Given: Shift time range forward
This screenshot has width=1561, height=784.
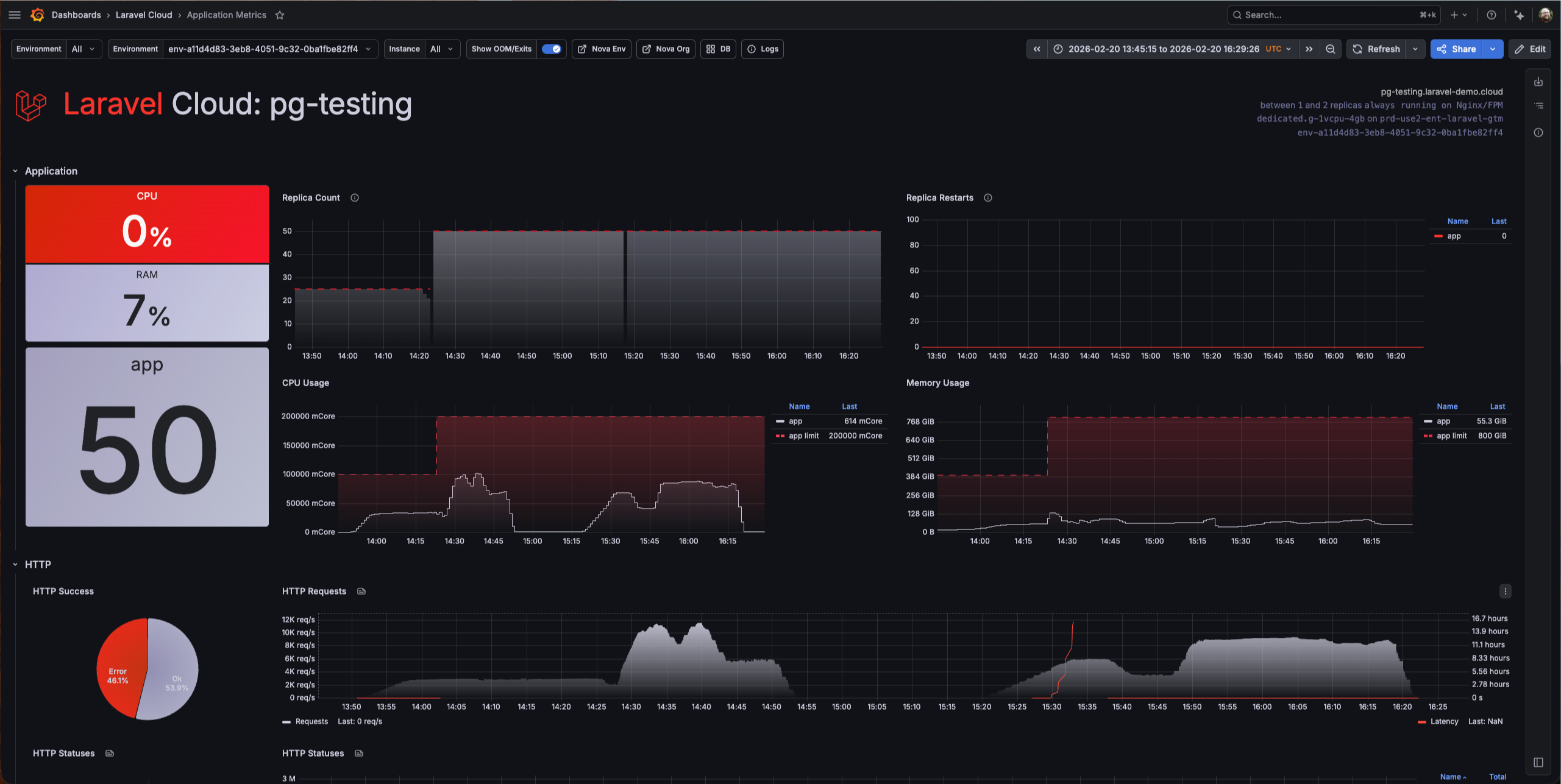Looking at the screenshot, I should [x=1309, y=49].
